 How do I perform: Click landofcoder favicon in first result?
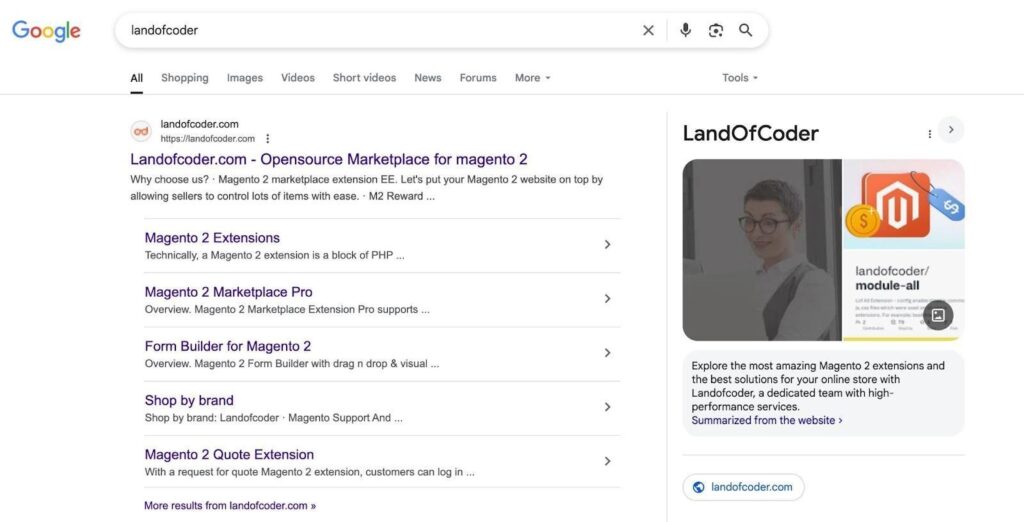[141, 131]
